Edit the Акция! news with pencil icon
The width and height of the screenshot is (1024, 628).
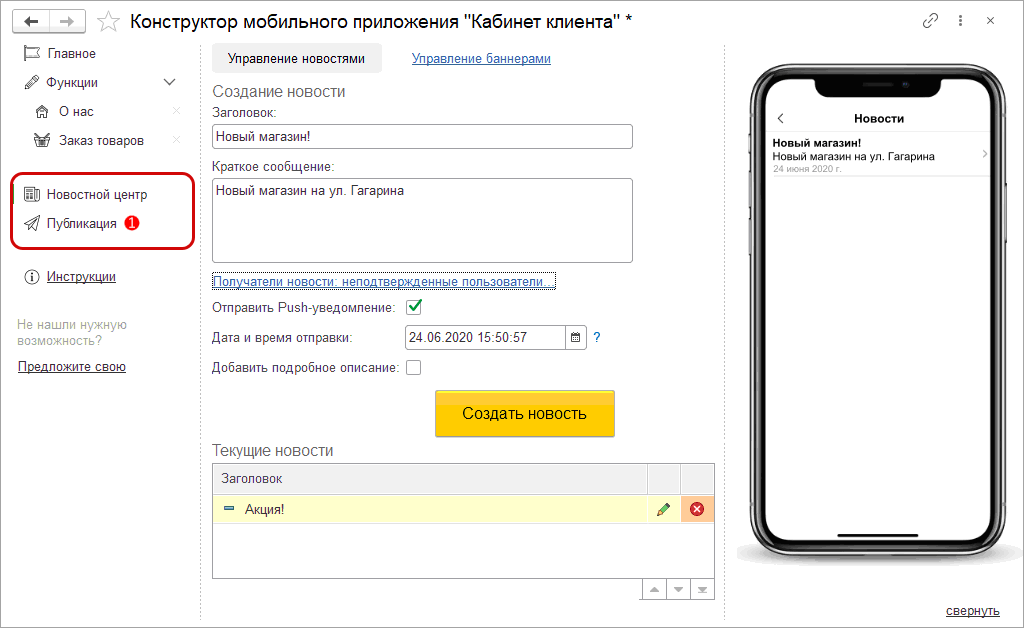663,509
